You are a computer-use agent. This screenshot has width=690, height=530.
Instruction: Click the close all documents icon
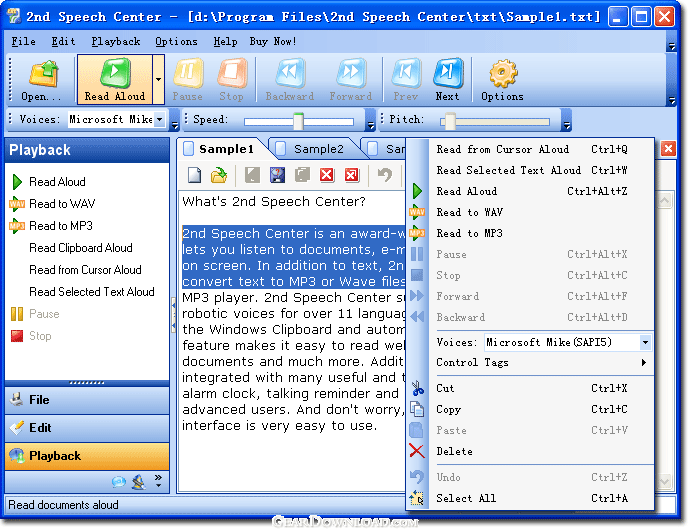tap(352, 175)
